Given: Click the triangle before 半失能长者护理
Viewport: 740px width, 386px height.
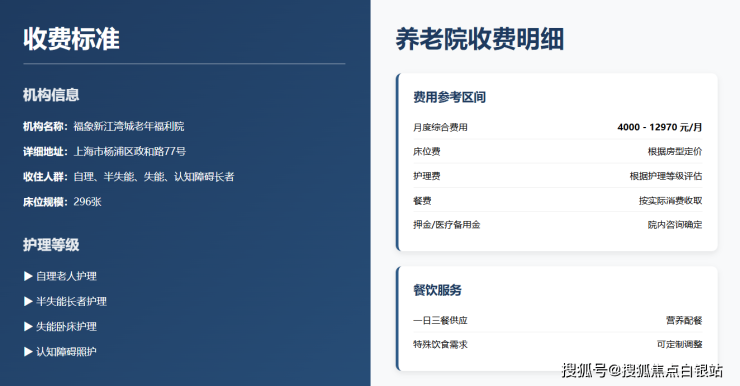Looking at the screenshot, I should (28, 301).
